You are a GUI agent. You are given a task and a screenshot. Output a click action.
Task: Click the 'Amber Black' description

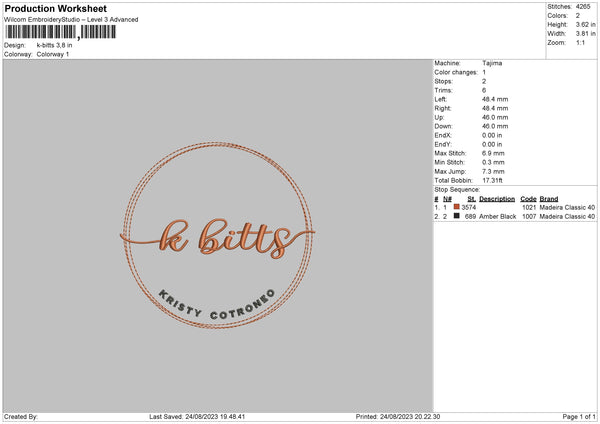pyautogui.click(x=497, y=217)
